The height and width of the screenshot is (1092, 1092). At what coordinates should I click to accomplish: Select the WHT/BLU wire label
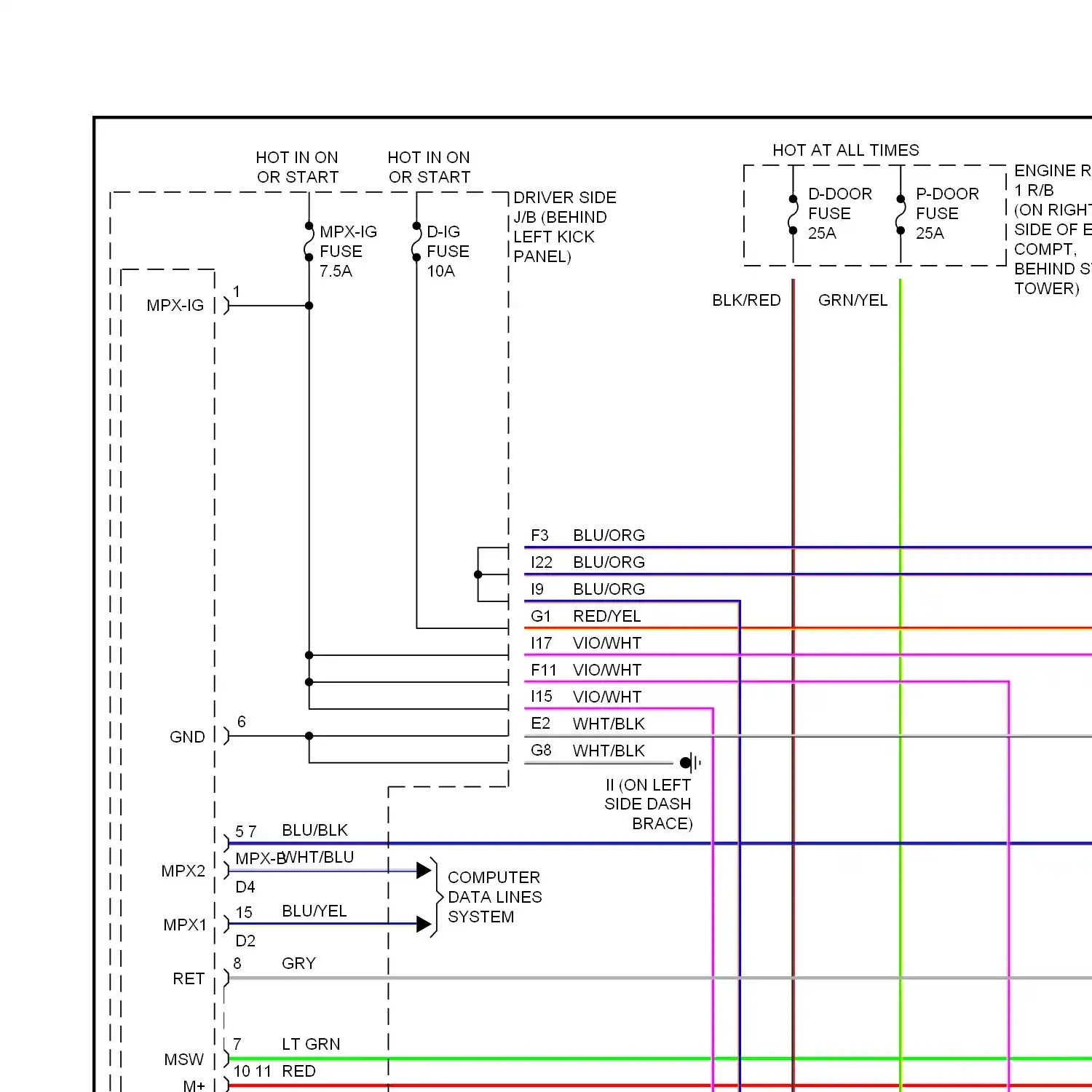click(319, 857)
